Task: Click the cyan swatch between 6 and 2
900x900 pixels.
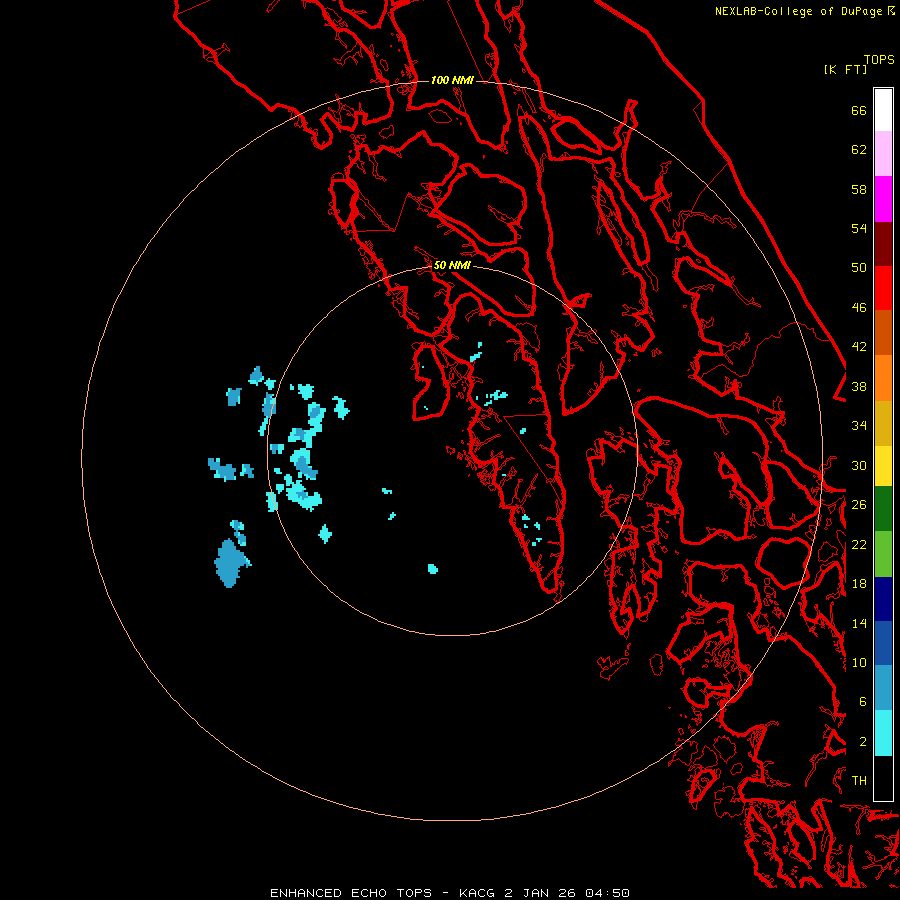Action: tap(883, 732)
